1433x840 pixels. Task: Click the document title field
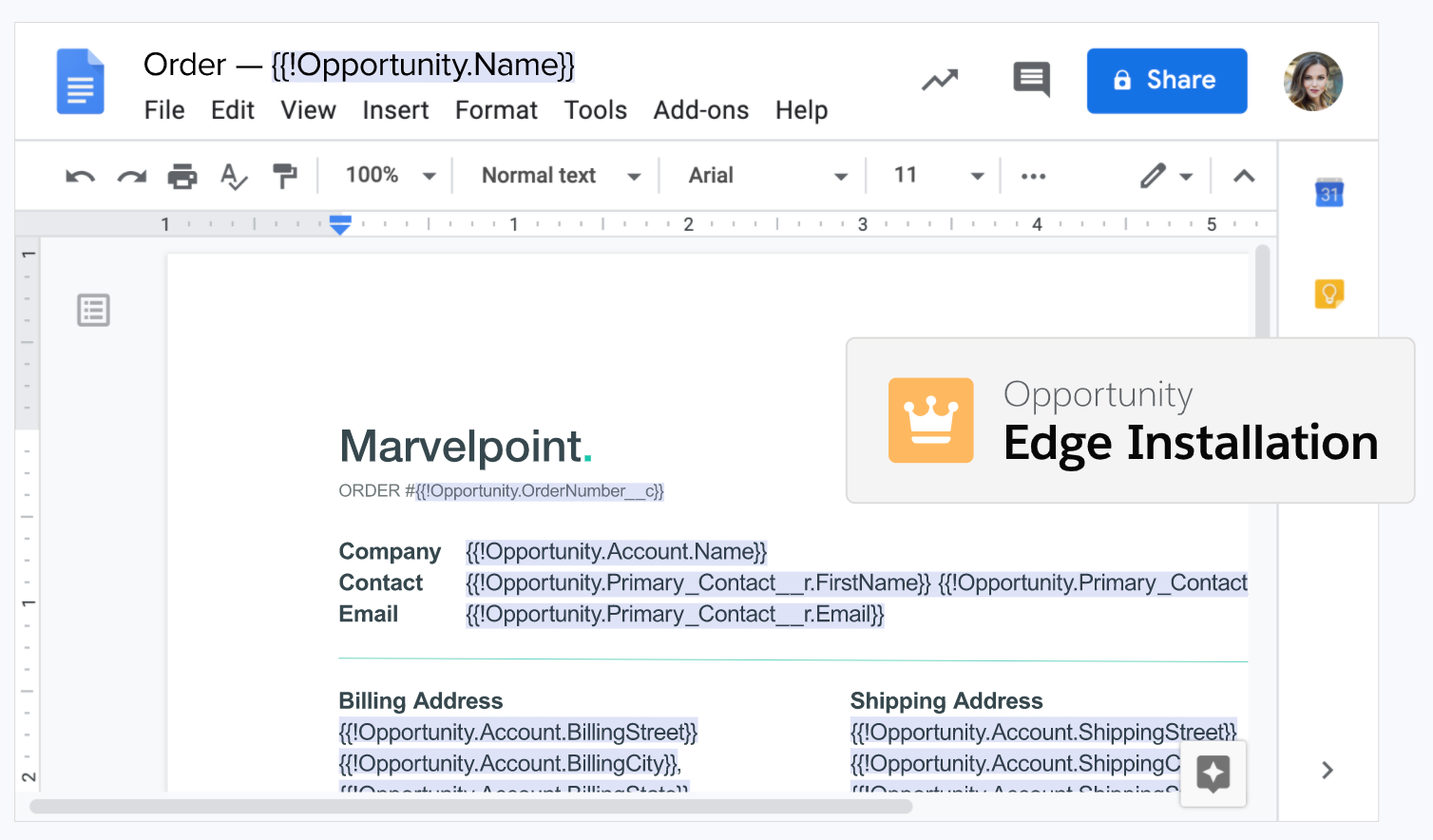(x=359, y=65)
